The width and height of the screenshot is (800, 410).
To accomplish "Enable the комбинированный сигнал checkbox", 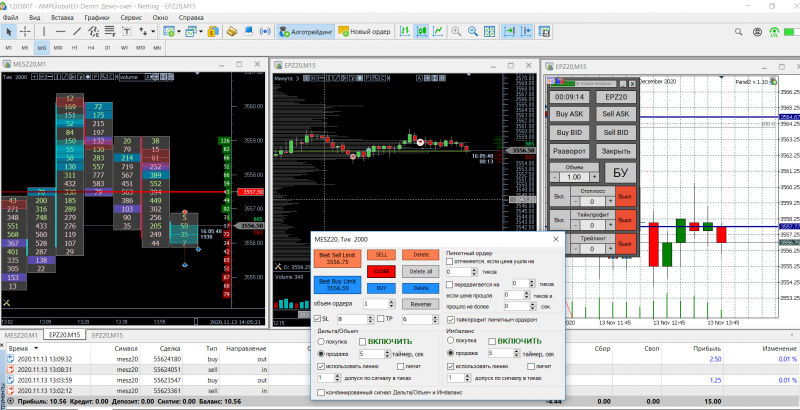I will click(320, 393).
